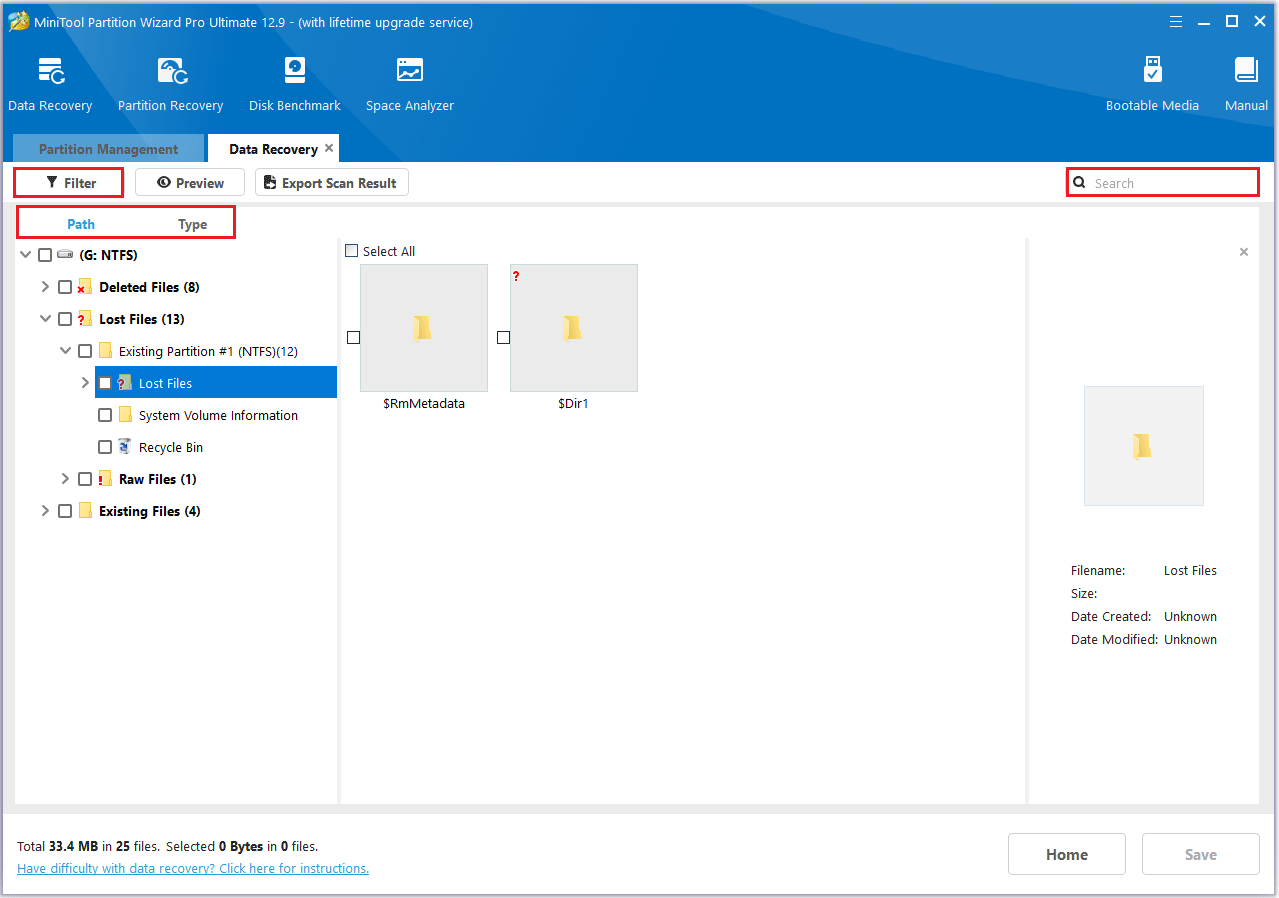Viewport: 1279px width, 898px height.
Task: Check the Select All checkbox
Action: pyautogui.click(x=351, y=251)
